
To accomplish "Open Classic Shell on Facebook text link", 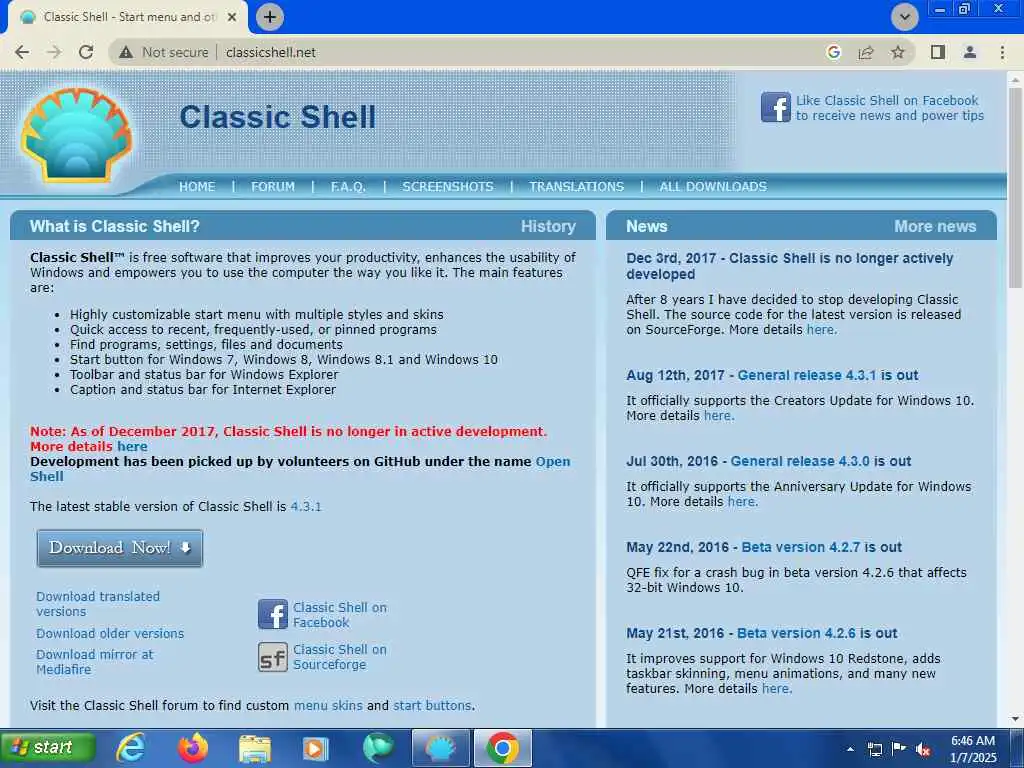I will click(x=340, y=615).
